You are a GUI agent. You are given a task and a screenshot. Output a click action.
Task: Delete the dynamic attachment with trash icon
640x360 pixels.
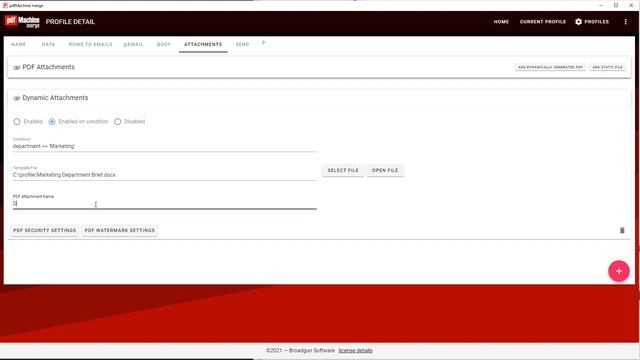coord(622,230)
